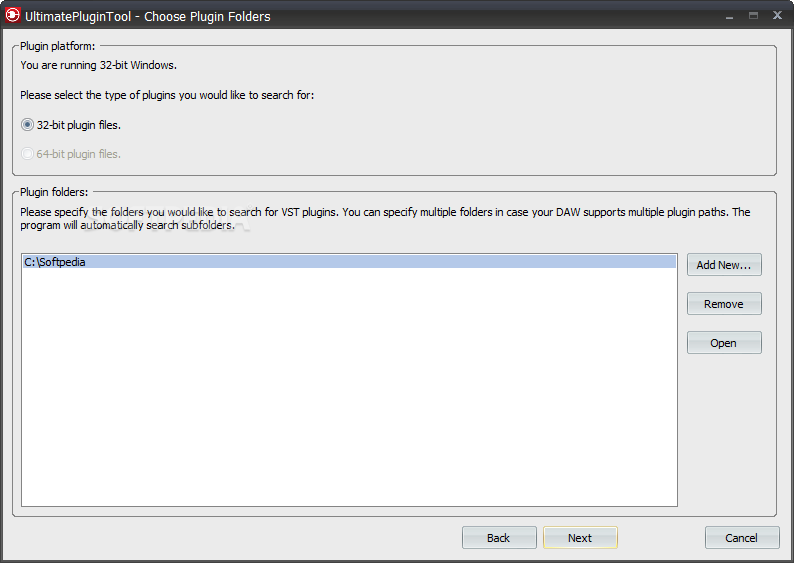This screenshot has height=563, width=794.
Task: Go back to the previous step
Action: (499, 538)
